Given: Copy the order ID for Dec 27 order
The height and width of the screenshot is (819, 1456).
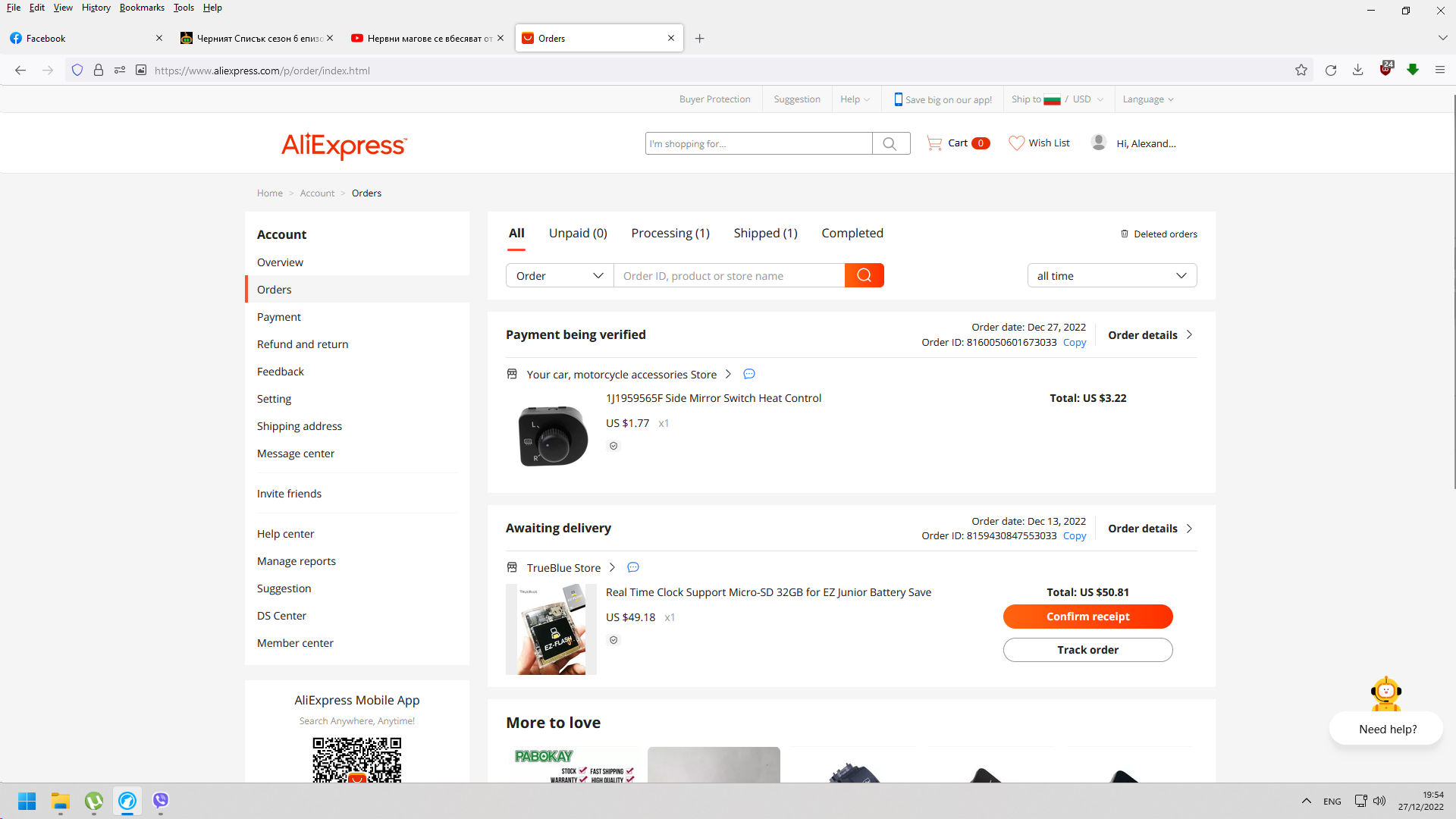Looking at the screenshot, I should (1075, 343).
